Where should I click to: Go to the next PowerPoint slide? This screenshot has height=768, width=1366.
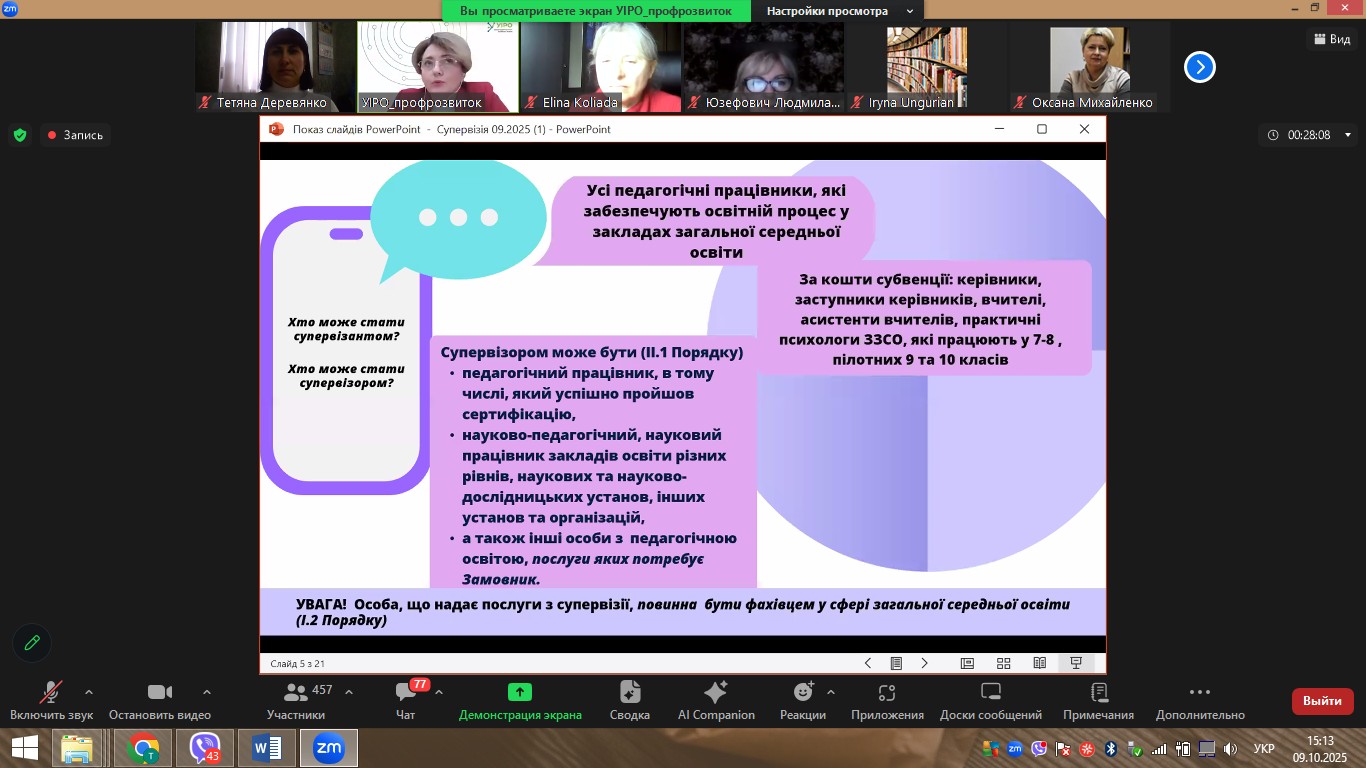tap(925, 663)
